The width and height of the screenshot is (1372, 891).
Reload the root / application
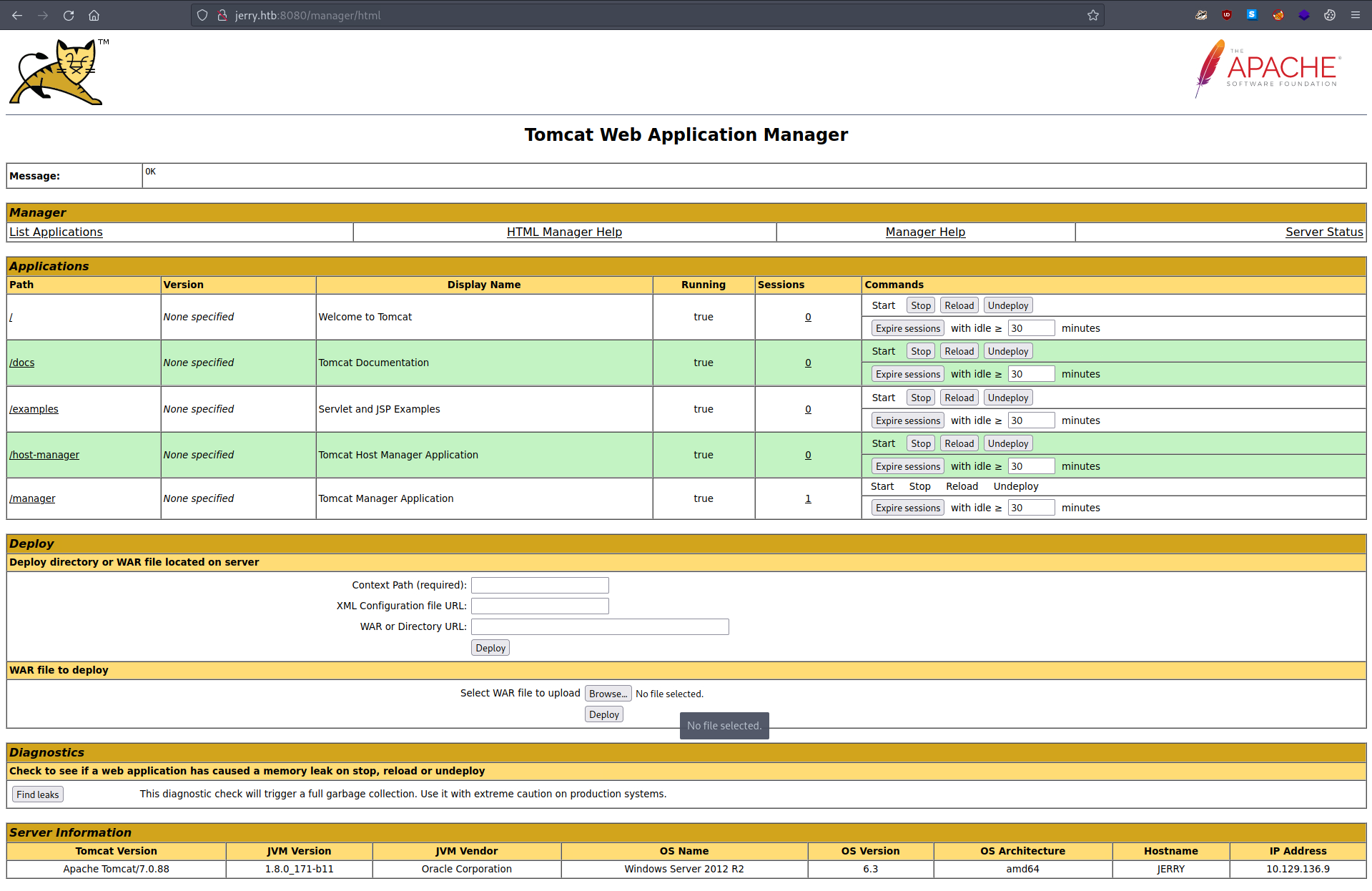(959, 305)
